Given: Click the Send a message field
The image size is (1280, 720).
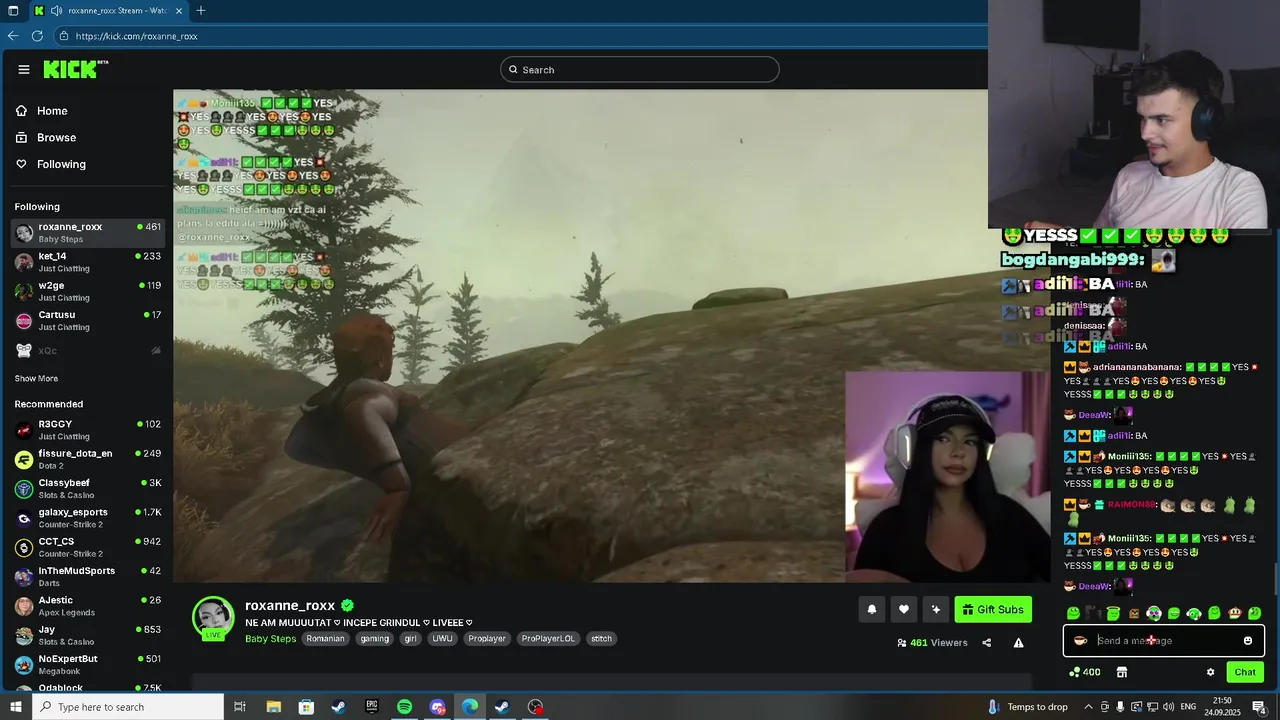Looking at the screenshot, I should [x=1164, y=641].
